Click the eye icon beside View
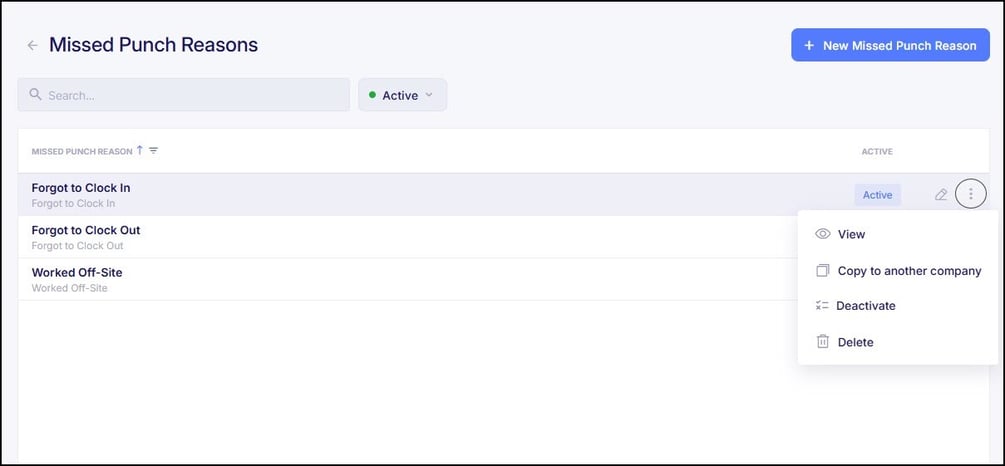1005x466 pixels. point(823,234)
